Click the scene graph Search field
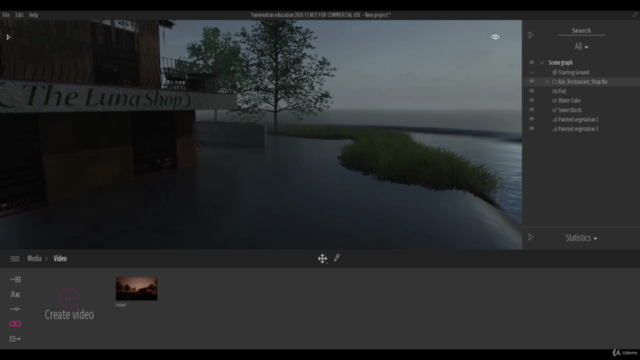Image resolution: width=640 pixels, height=360 pixels. (x=581, y=31)
